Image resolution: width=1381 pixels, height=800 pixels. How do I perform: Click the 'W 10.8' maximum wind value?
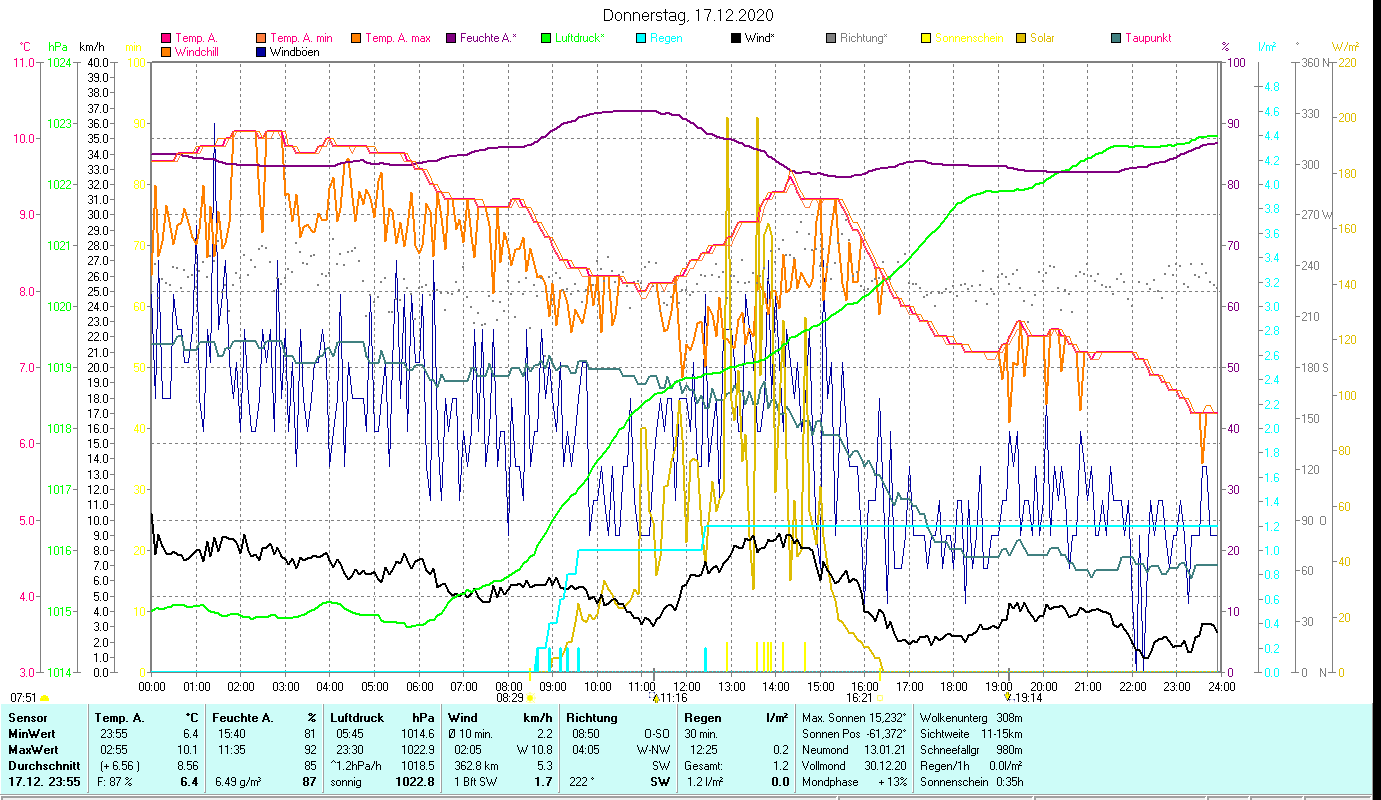pos(534,750)
